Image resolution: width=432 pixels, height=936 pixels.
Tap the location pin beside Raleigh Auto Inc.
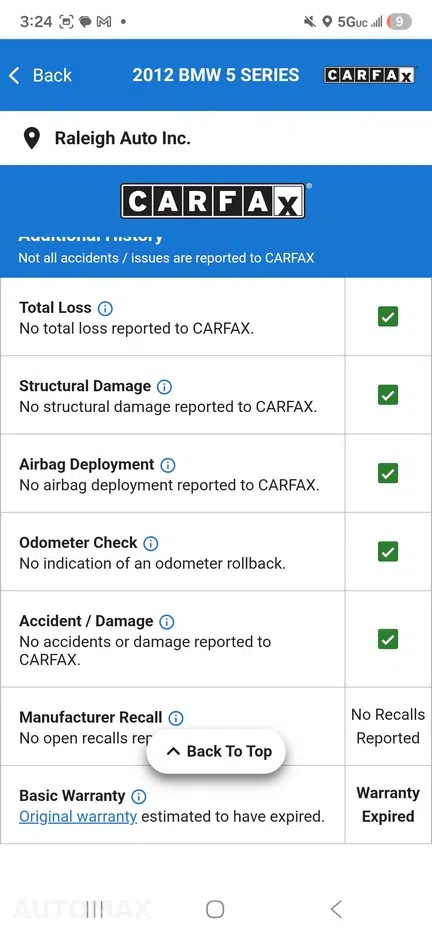pyautogui.click(x=32, y=138)
